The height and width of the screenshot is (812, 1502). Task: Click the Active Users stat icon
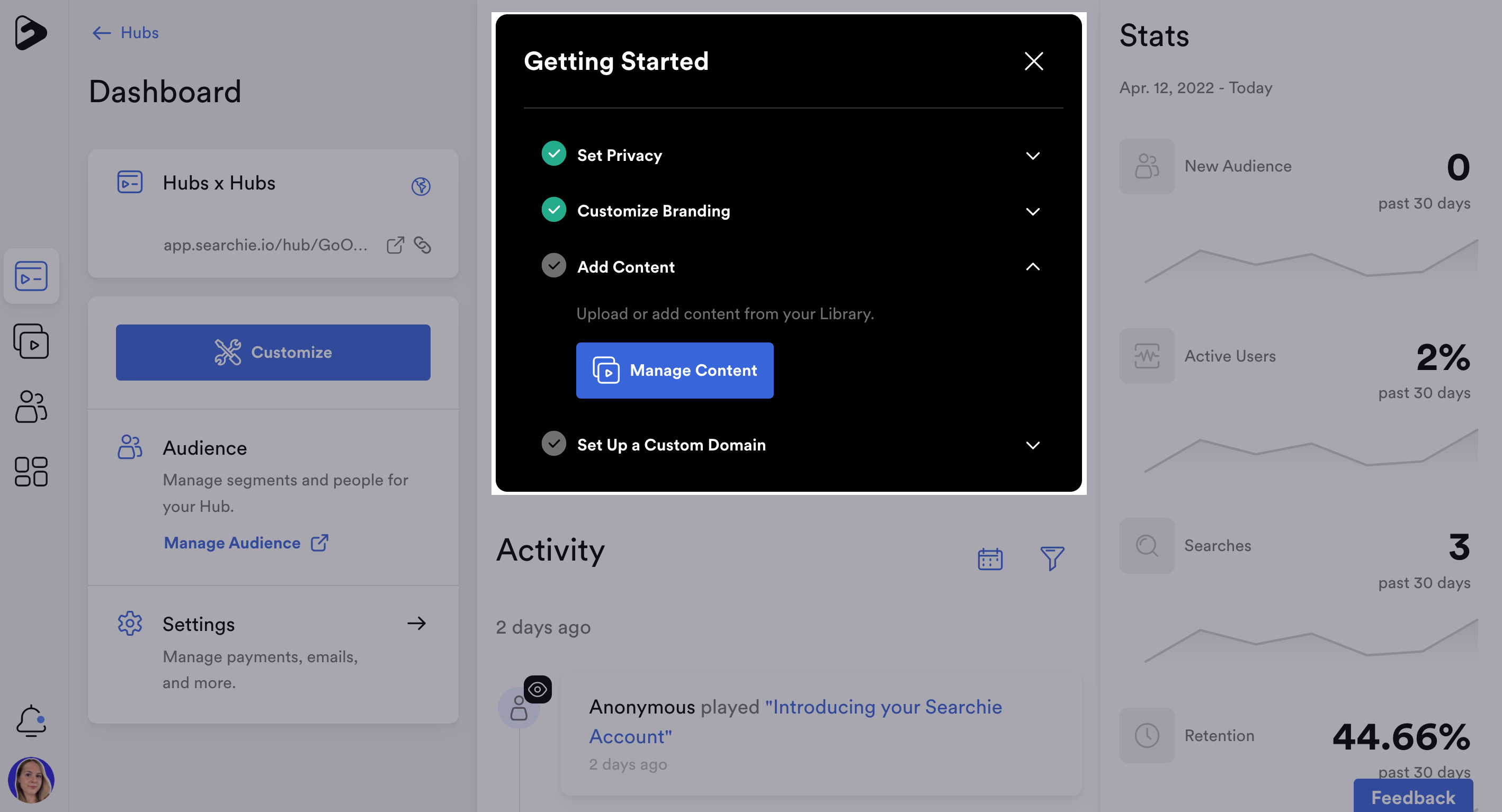tap(1146, 356)
